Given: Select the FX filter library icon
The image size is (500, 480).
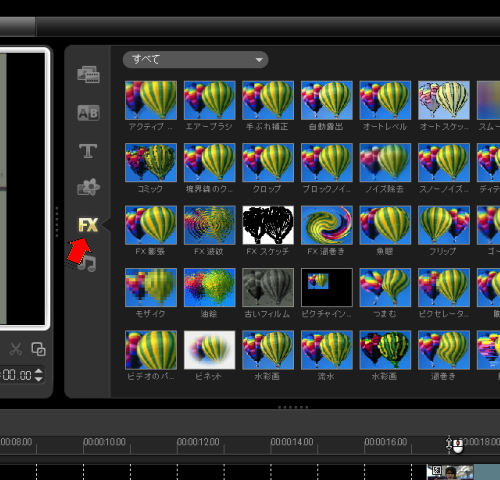Looking at the screenshot, I should 88,225.
